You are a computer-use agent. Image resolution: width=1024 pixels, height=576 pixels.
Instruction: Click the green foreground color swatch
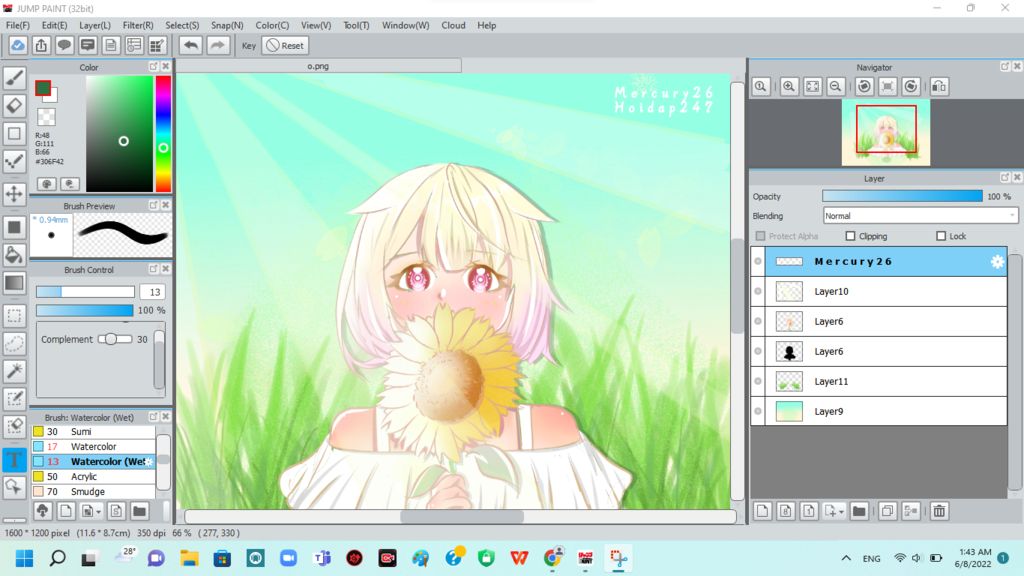click(x=43, y=88)
